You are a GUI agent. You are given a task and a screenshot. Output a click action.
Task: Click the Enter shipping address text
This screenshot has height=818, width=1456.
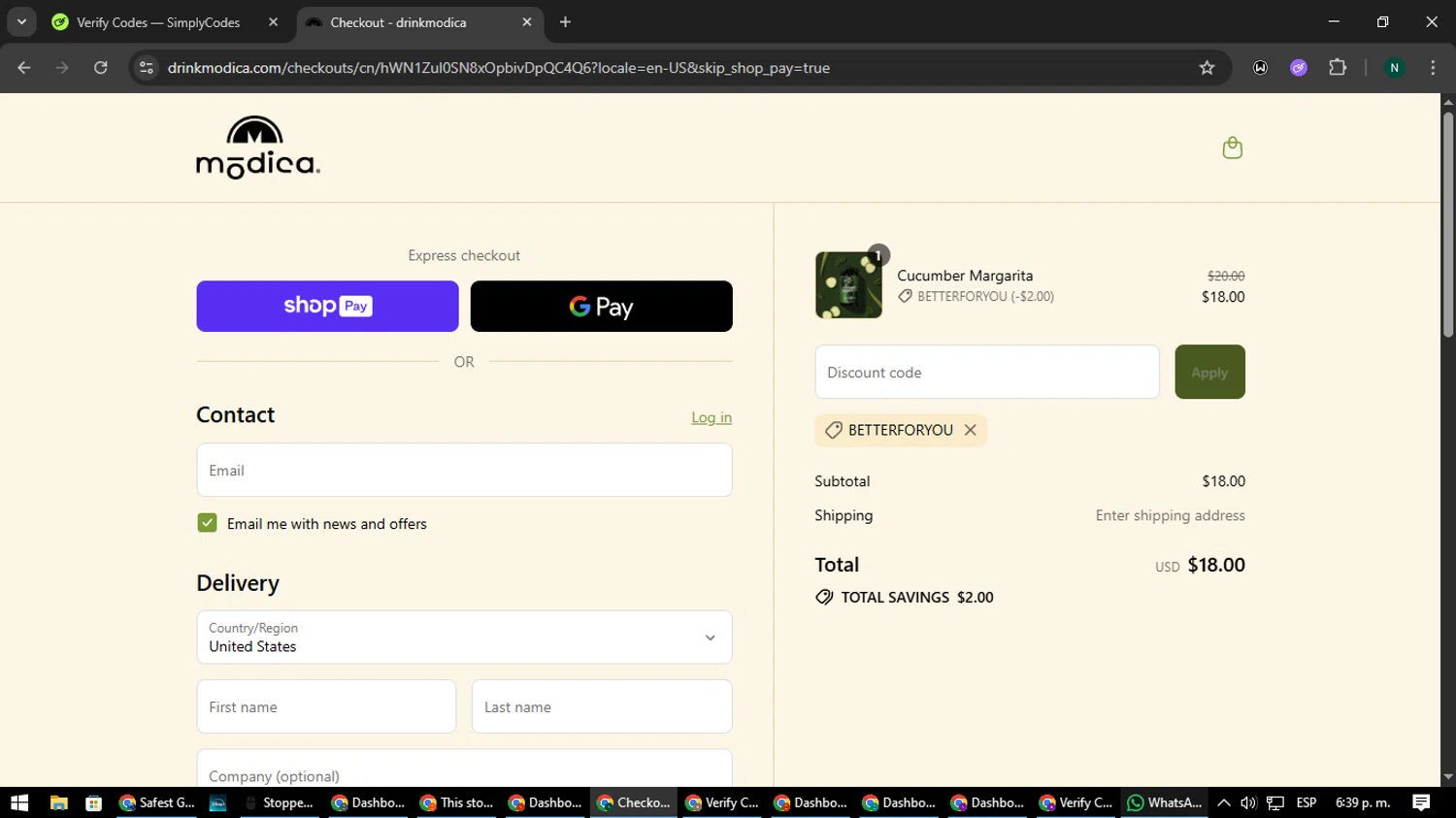(1170, 515)
